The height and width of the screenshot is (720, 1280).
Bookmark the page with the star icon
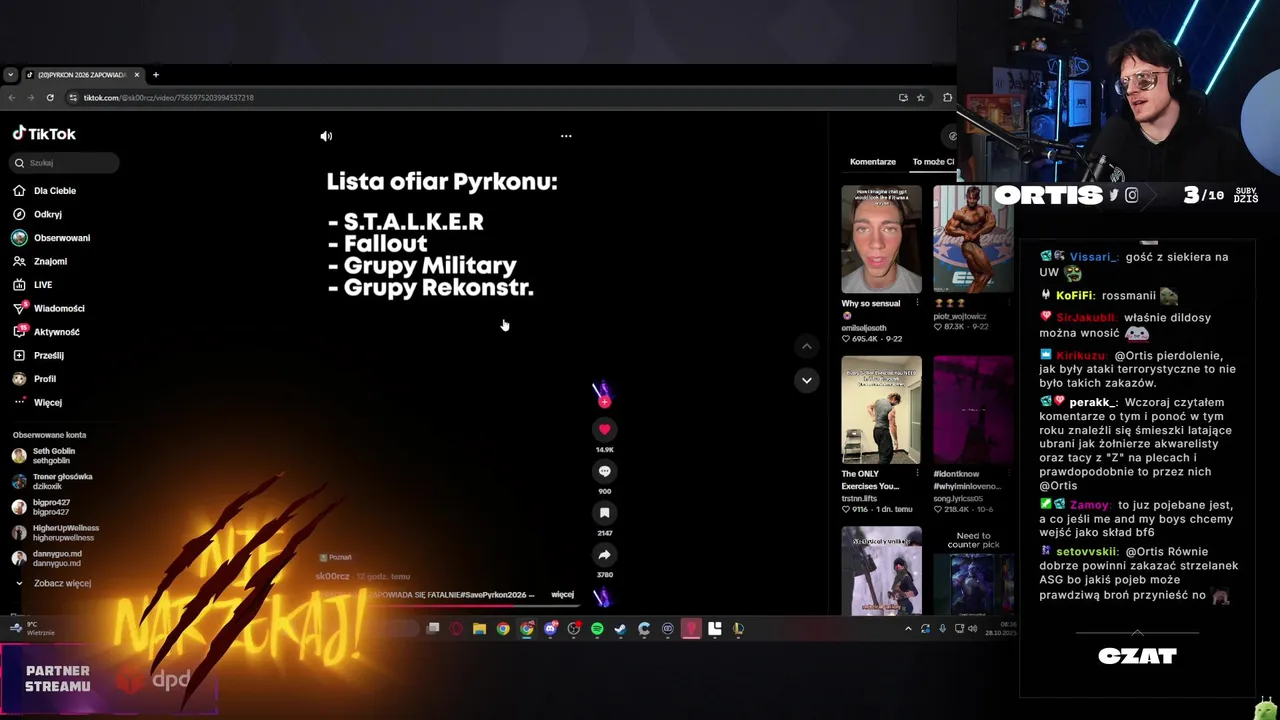click(921, 97)
